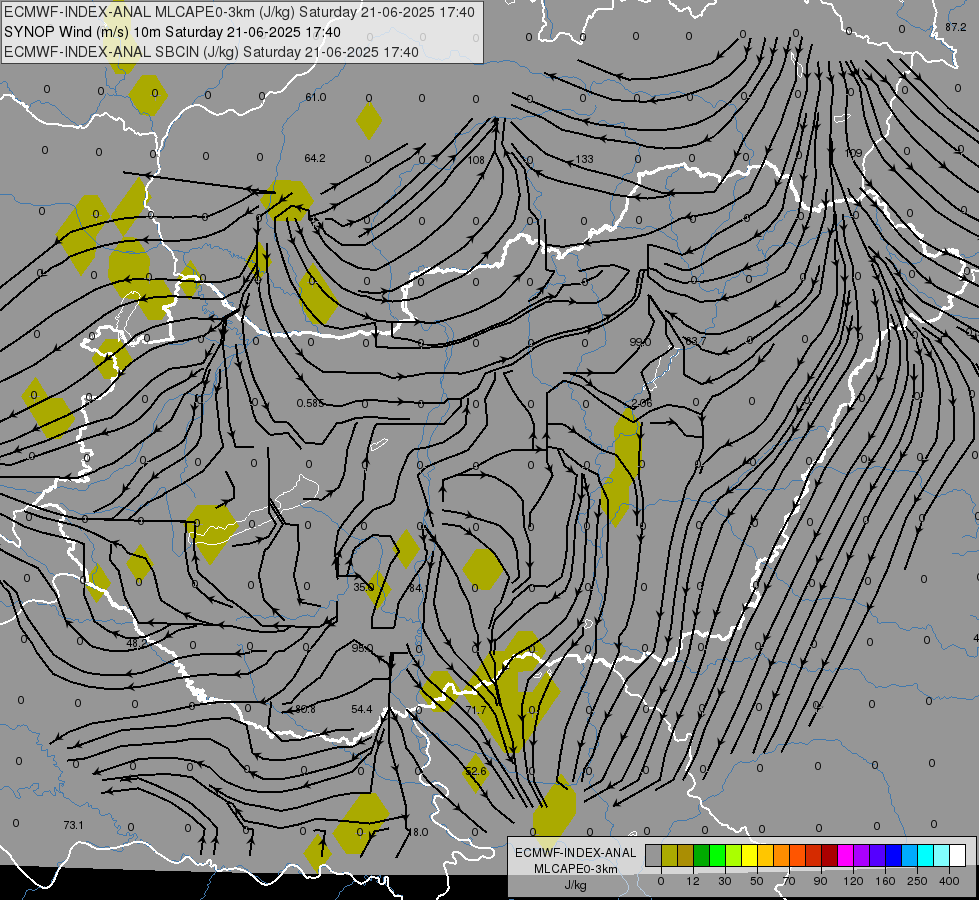
Task: Click the legend title ECMWF-INDEX-ANAL
Action: click(576, 853)
